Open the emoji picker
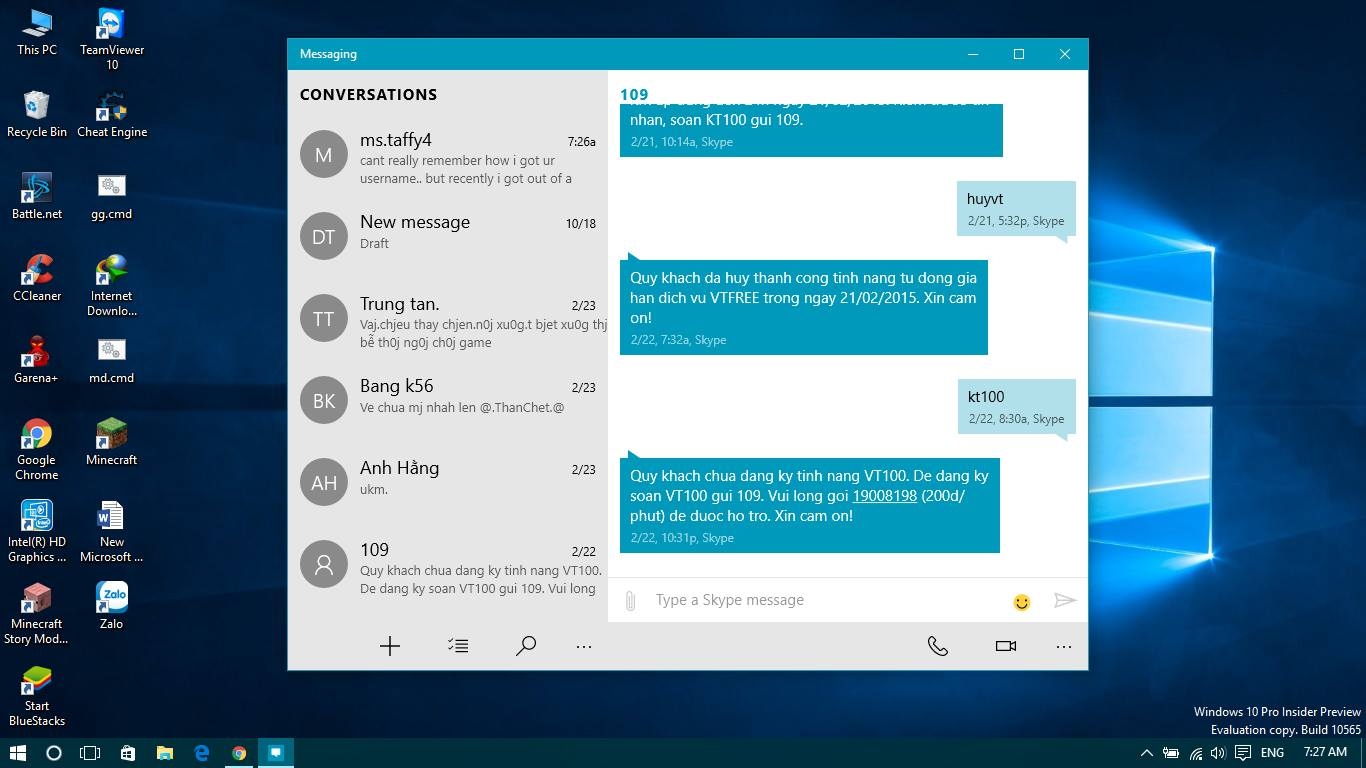This screenshot has height=768, width=1366. [1021, 602]
